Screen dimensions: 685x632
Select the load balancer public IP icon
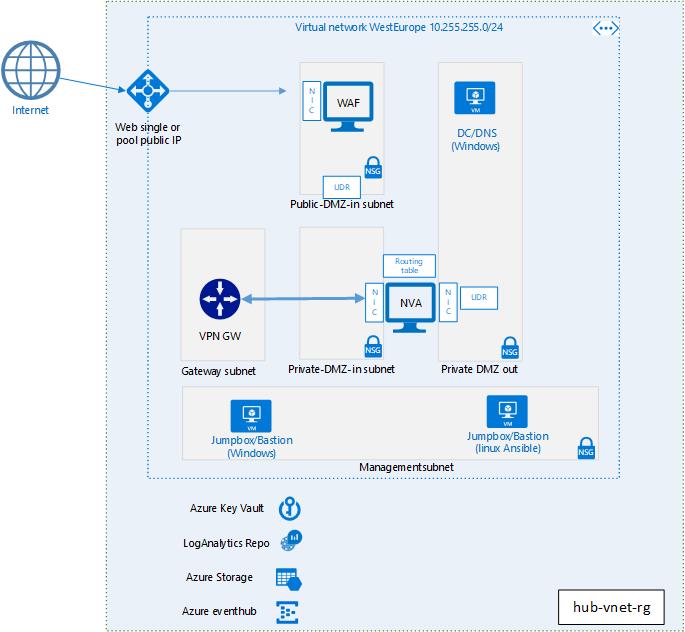click(x=148, y=91)
